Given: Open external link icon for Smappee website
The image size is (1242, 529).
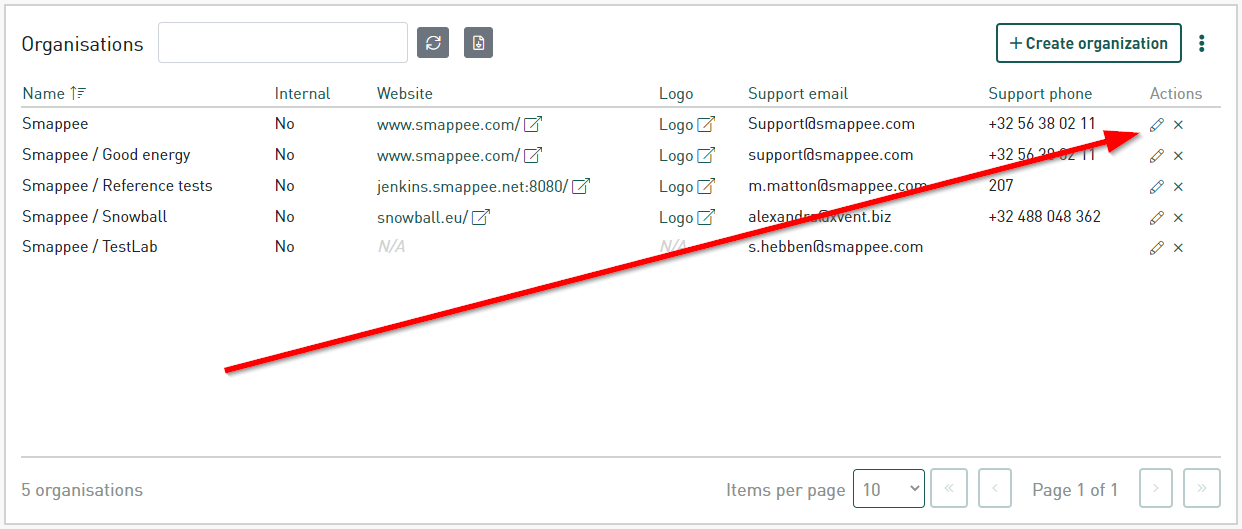Looking at the screenshot, I should click(x=534, y=125).
